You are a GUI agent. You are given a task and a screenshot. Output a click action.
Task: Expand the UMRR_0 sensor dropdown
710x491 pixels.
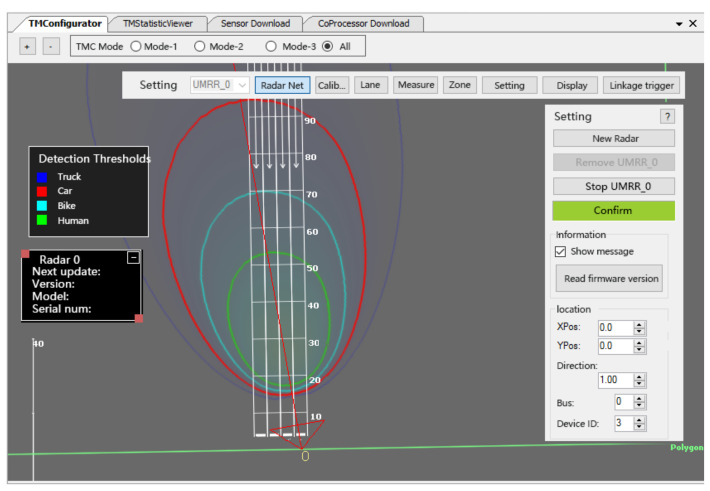(x=241, y=86)
